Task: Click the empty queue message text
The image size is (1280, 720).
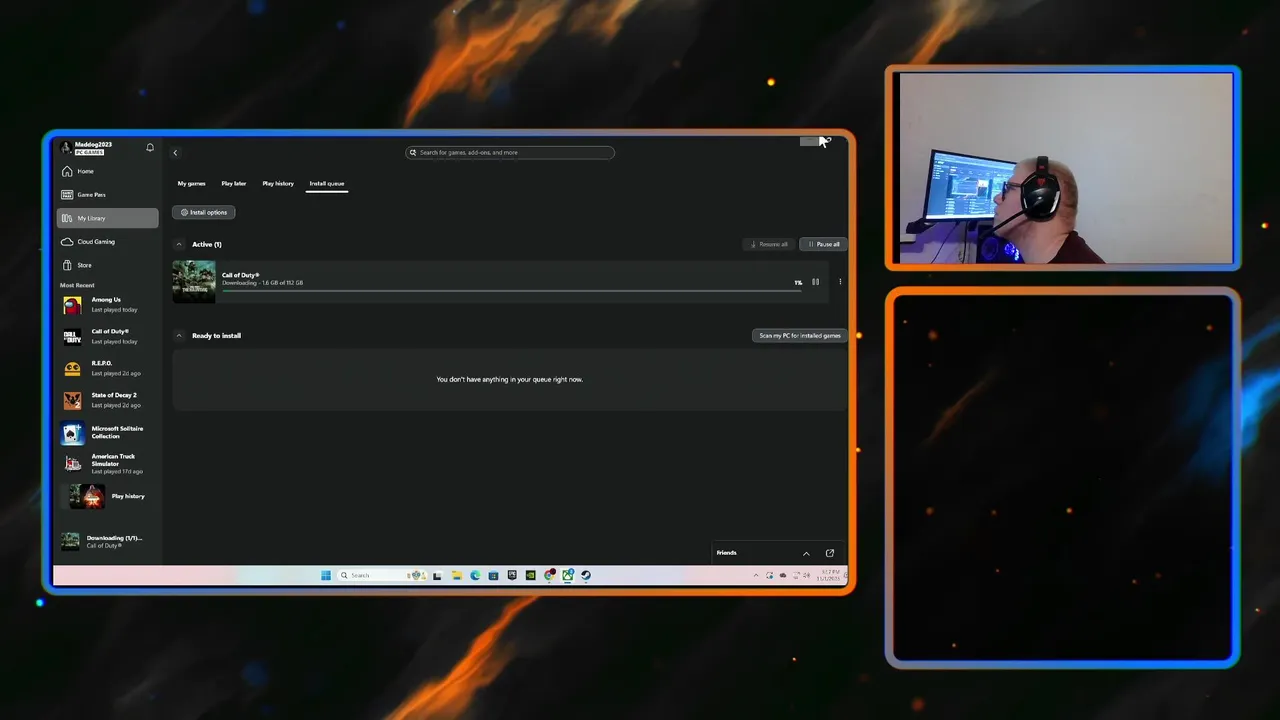Action: point(509,380)
